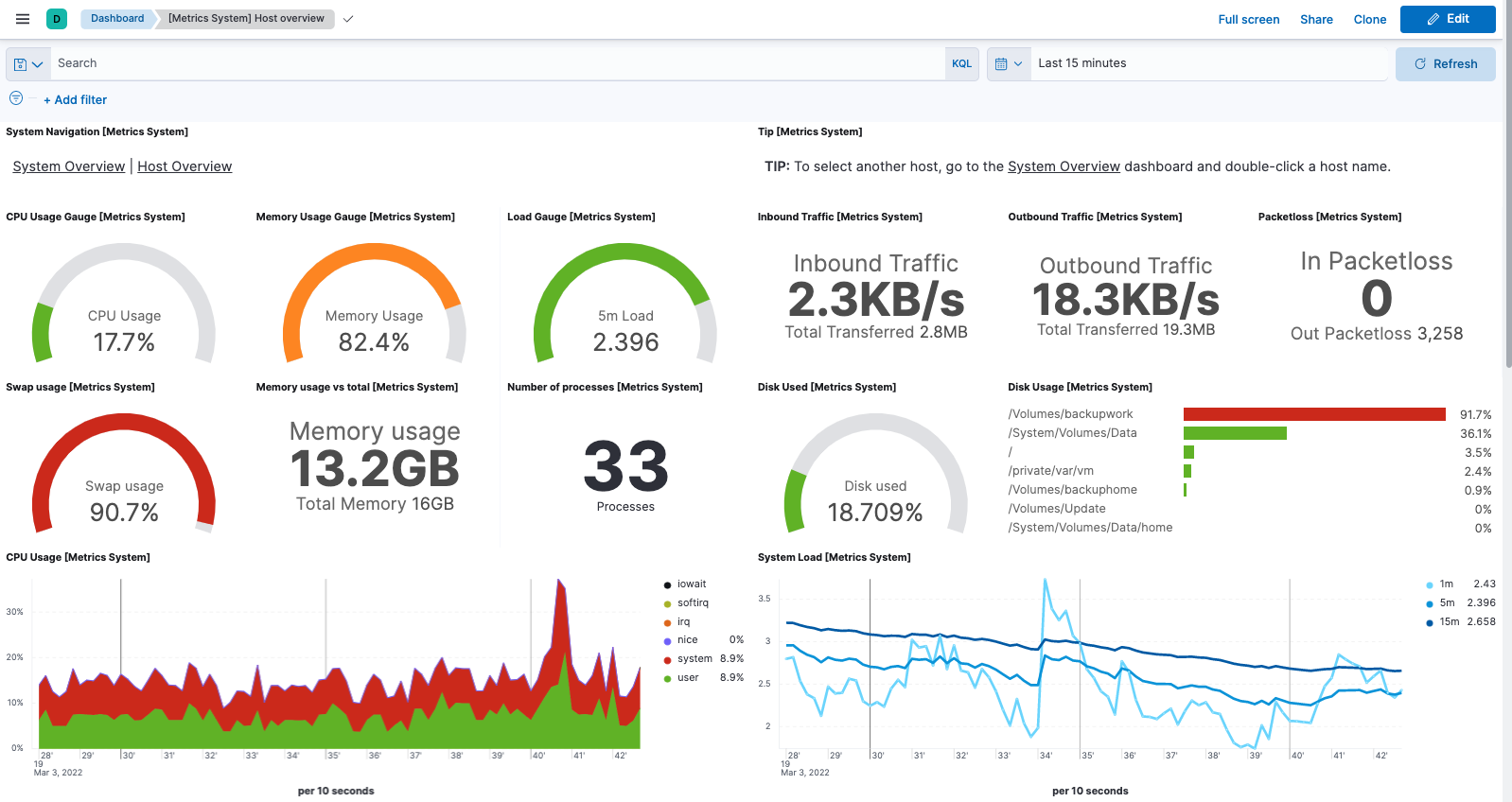Click the Refresh button

(1445, 64)
